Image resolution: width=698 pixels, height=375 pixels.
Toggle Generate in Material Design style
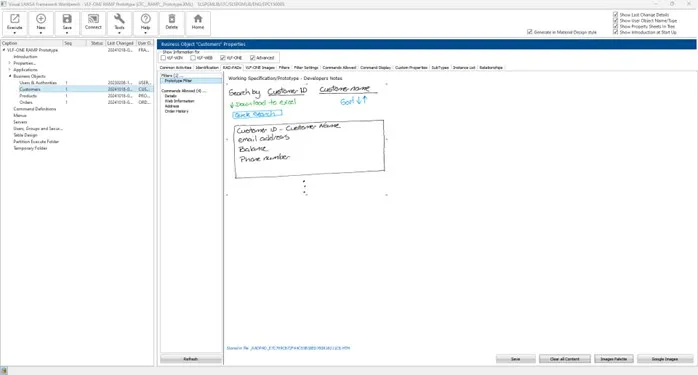click(530, 32)
